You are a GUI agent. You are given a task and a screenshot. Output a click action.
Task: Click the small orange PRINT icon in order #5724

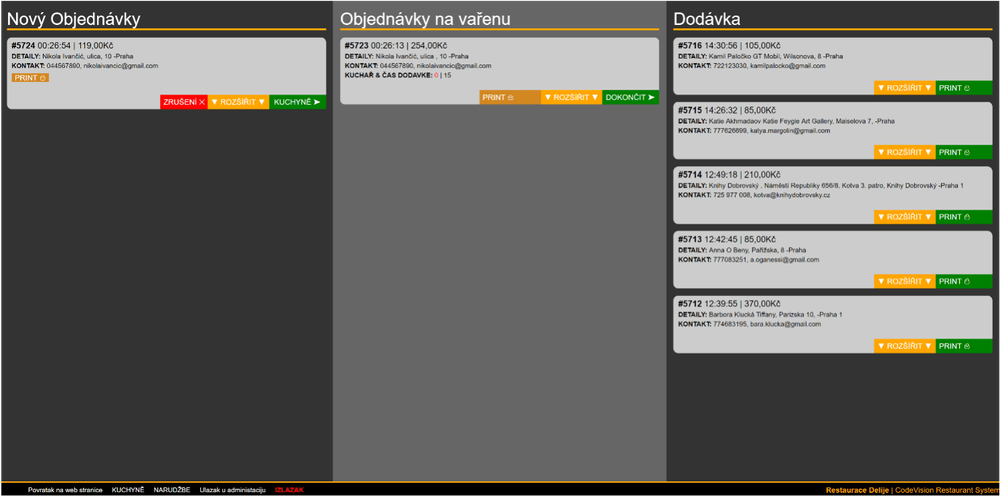pyautogui.click(x=30, y=77)
